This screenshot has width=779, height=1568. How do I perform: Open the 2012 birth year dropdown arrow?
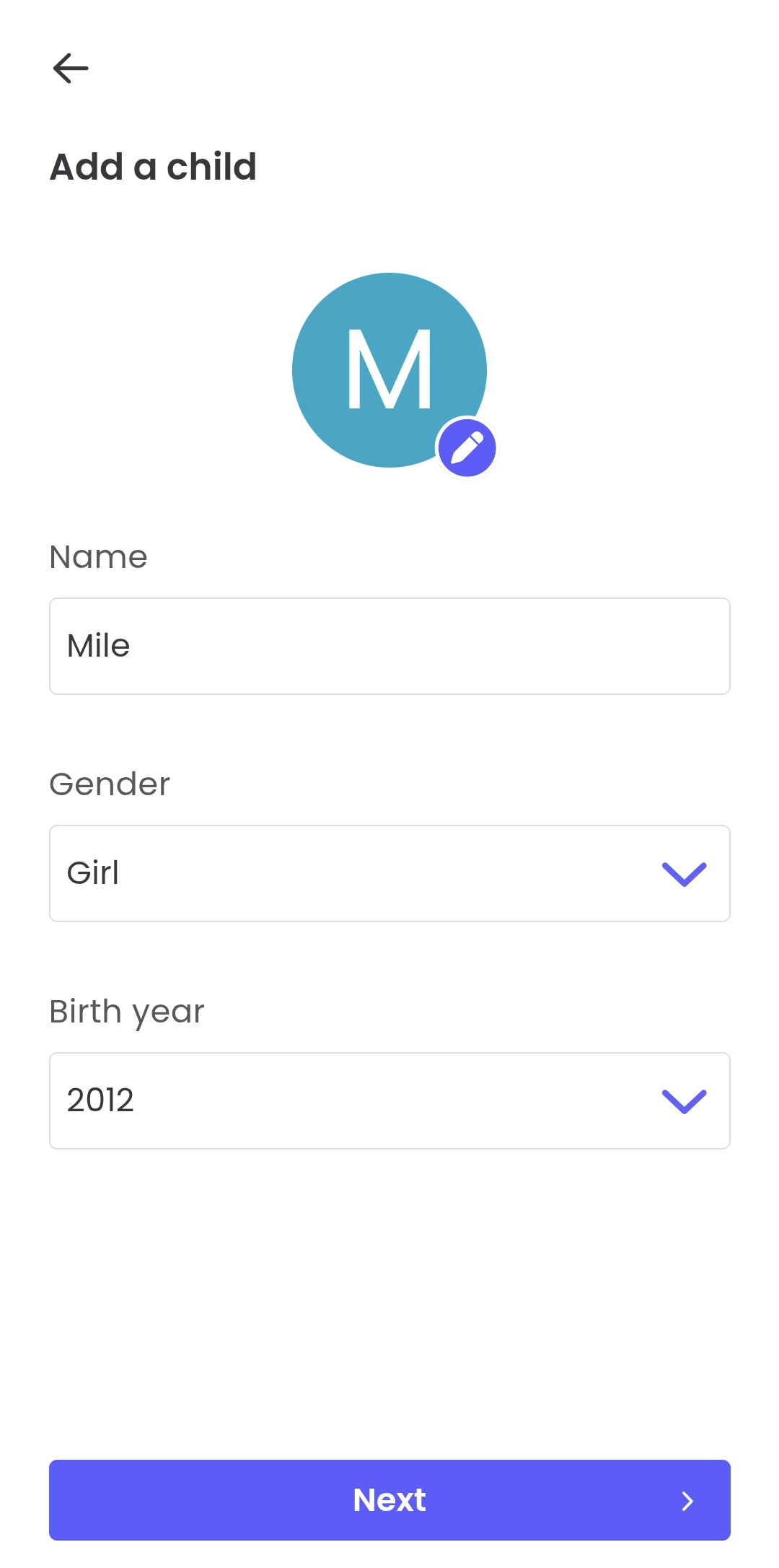[x=685, y=1100]
